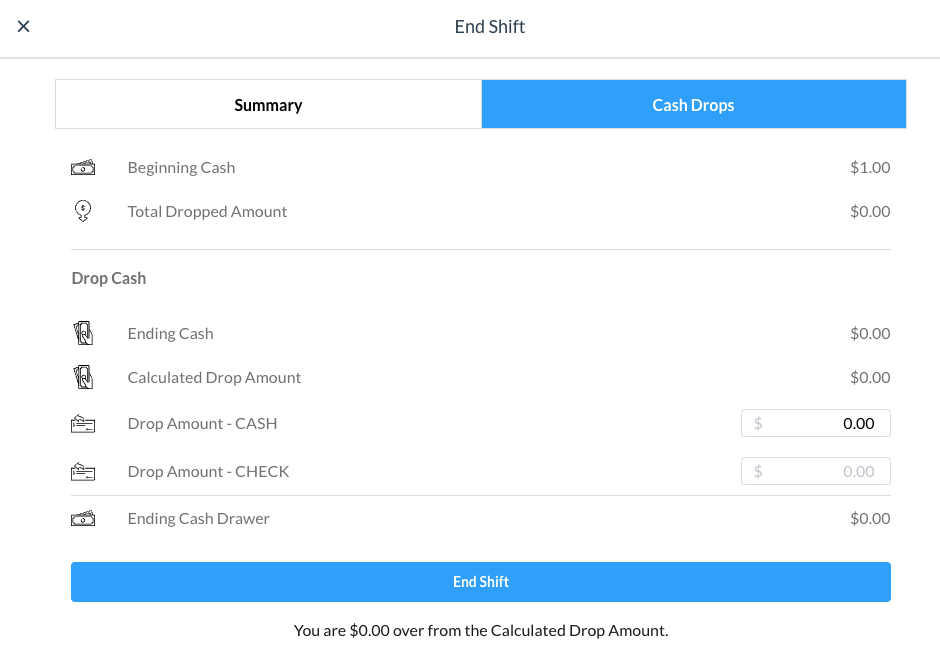Click the Total Dropped Amount pin icon
Image resolution: width=940 pixels, height=650 pixels.
tap(83, 211)
